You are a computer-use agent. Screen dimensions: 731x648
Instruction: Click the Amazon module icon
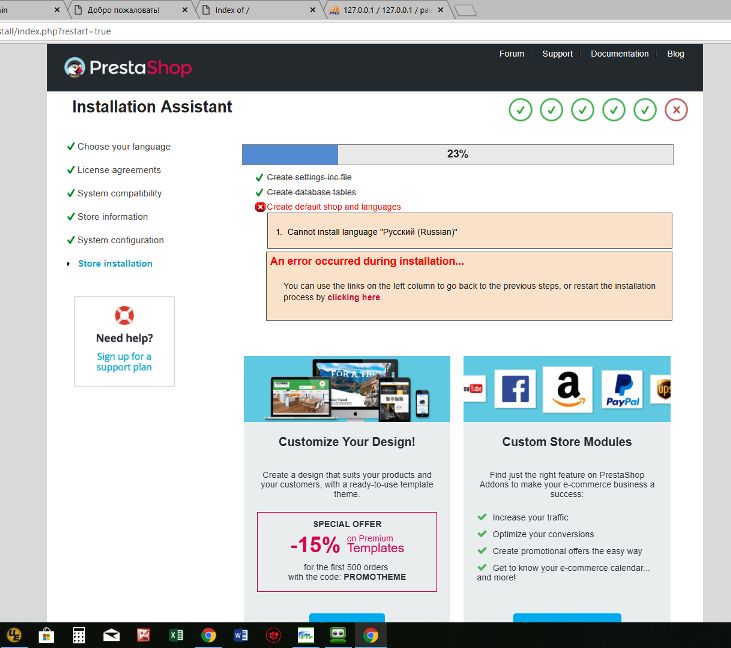[568, 389]
